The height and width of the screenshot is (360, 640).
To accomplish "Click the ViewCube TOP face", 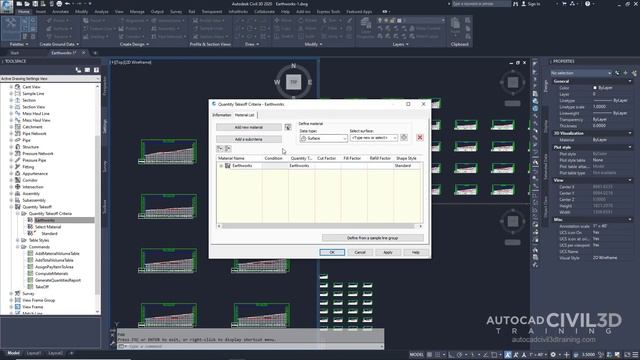I will 293,82.
